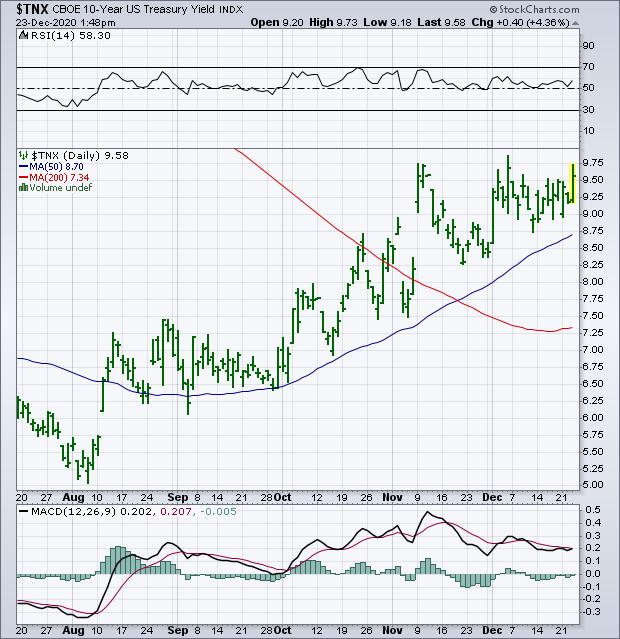620x639 pixels.
Task: Click the $TNX (Daily) legend marker
Action: tap(22, 157)
